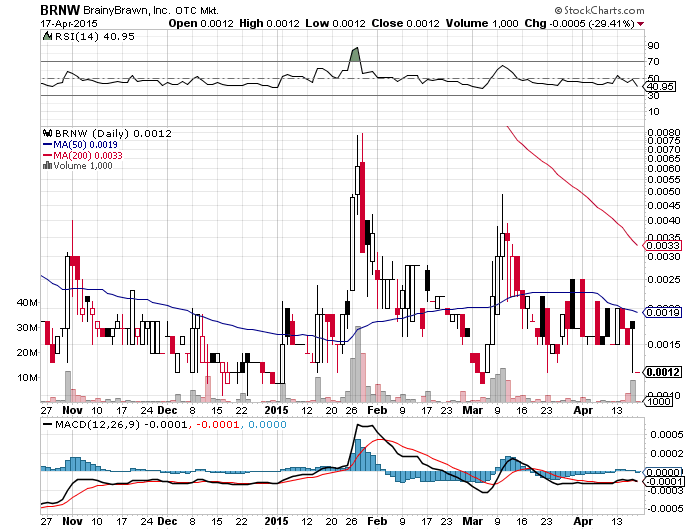700x530 pixels.
Task: Click the 1000 volume tag
Action: pyautogui.click(x=658, y=401)
